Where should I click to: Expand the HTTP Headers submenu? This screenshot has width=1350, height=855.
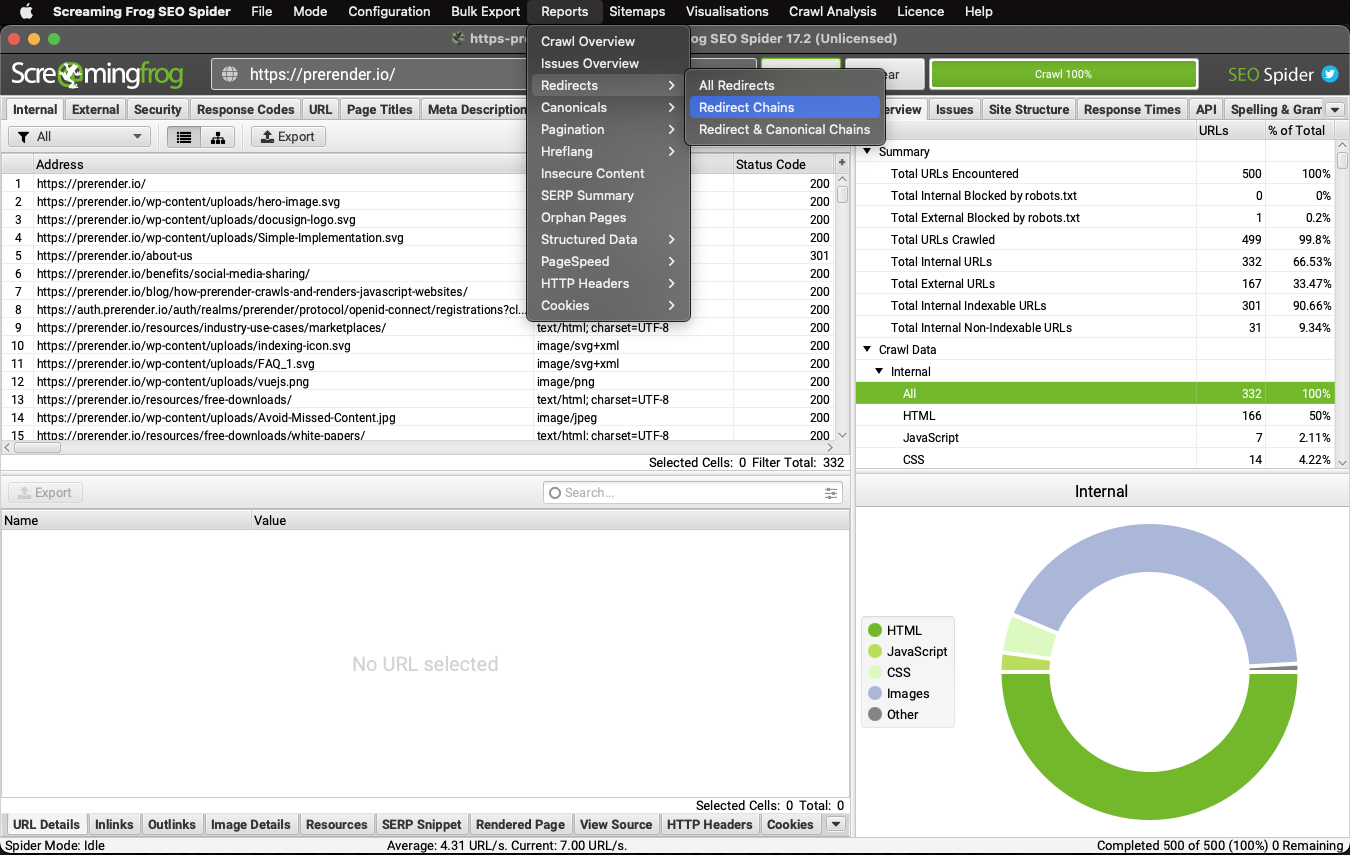click(x=608, y=284)
